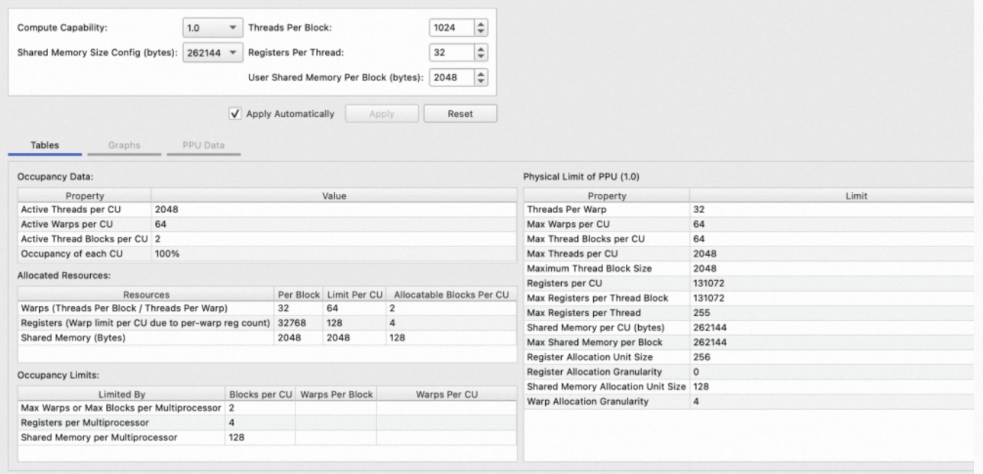The width and height of the screenshot is (983, 474).
Task: Click the 32768 registers per block cell
Action: coord(298,323)
